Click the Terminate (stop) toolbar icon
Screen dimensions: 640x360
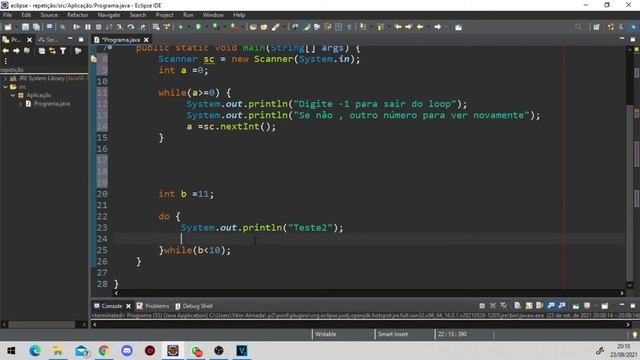coord(98,27)
